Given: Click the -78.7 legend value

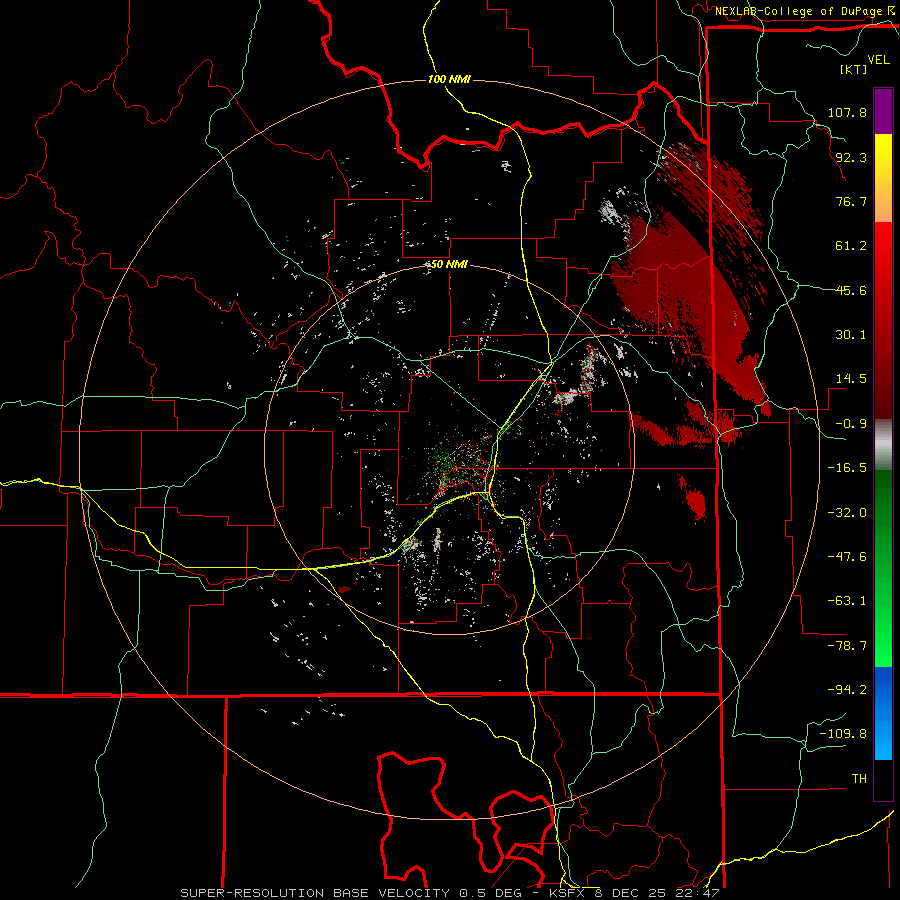Looking at the screenshot, I should click(x=847, y=646).
